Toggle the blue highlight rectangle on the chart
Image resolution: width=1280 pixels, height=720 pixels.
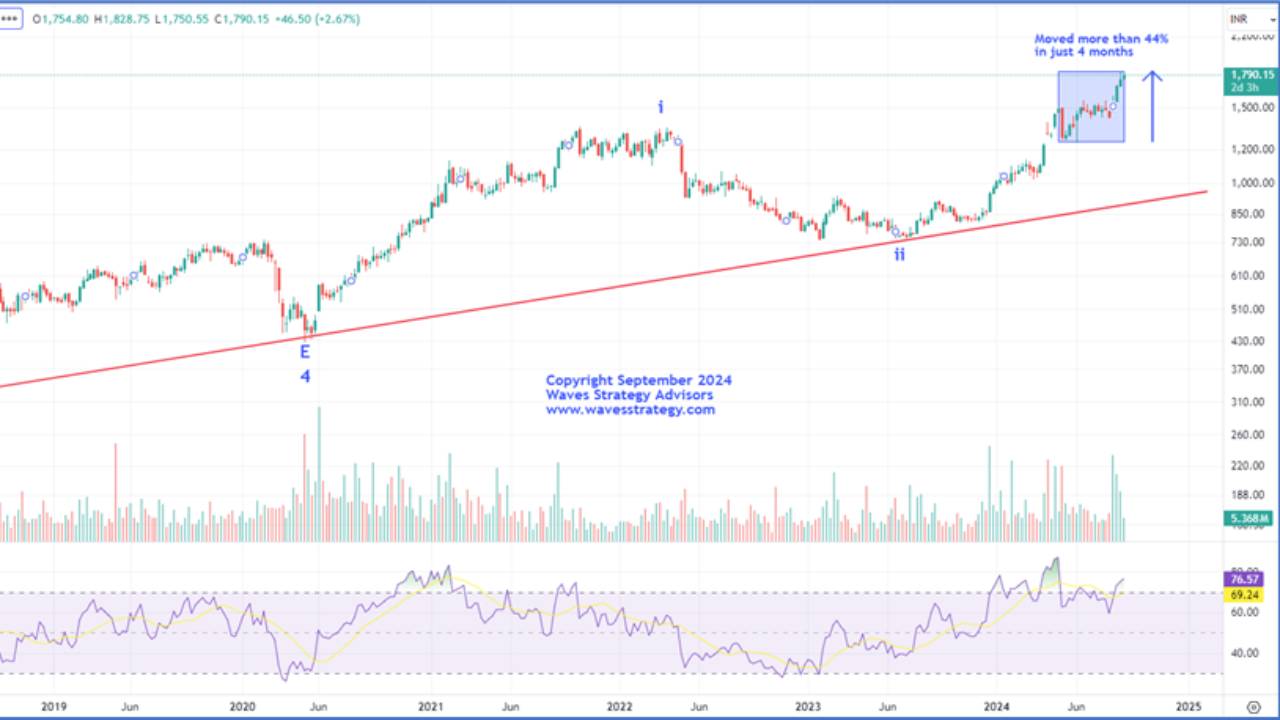1090,107
